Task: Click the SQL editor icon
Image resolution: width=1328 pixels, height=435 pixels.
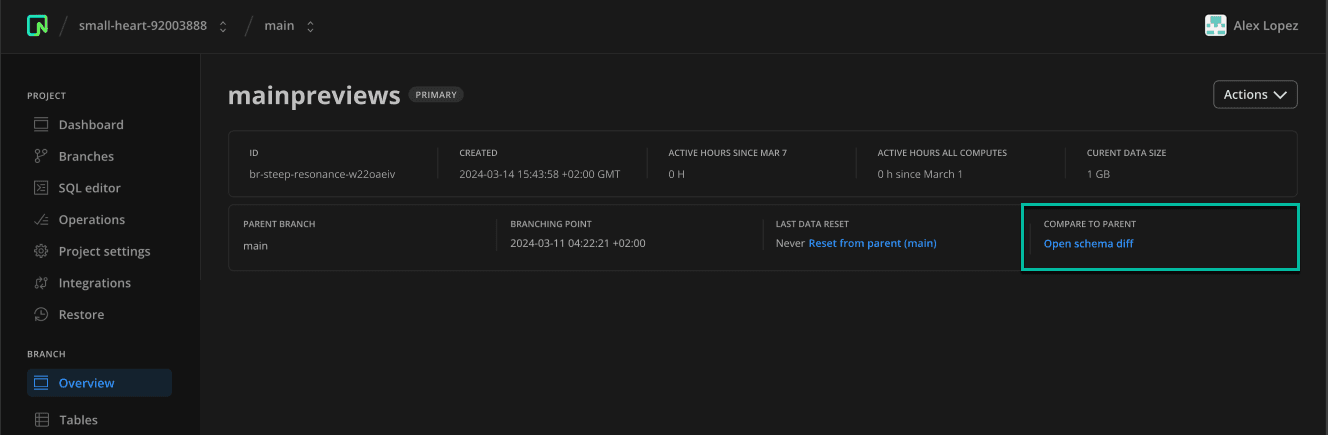Action: click(41, 188)
